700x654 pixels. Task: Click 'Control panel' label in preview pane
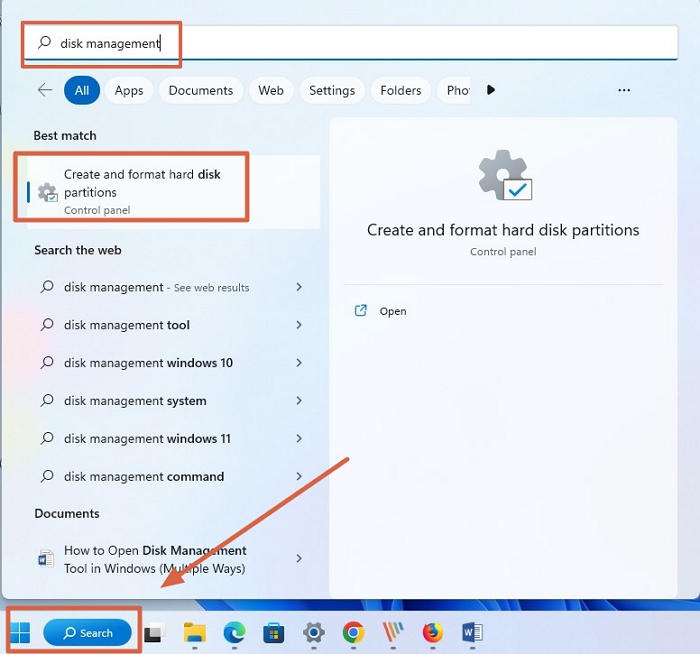[x=503, y=252]
